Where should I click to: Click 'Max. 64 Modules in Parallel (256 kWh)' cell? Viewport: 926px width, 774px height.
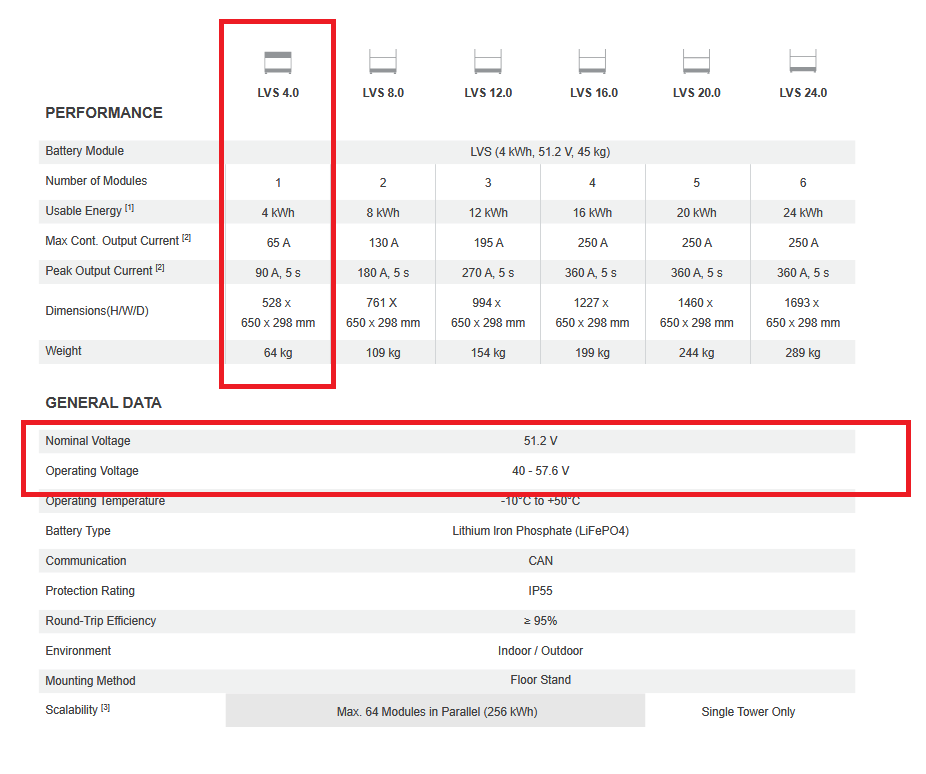(435, 710)
